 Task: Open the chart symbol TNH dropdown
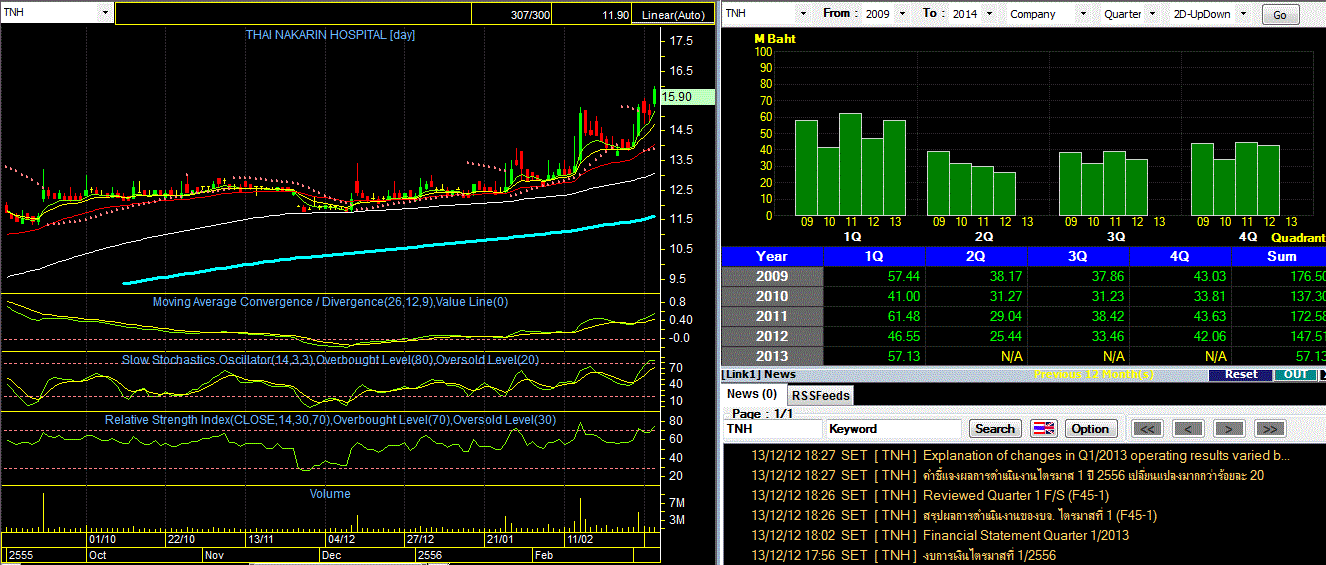106,13
